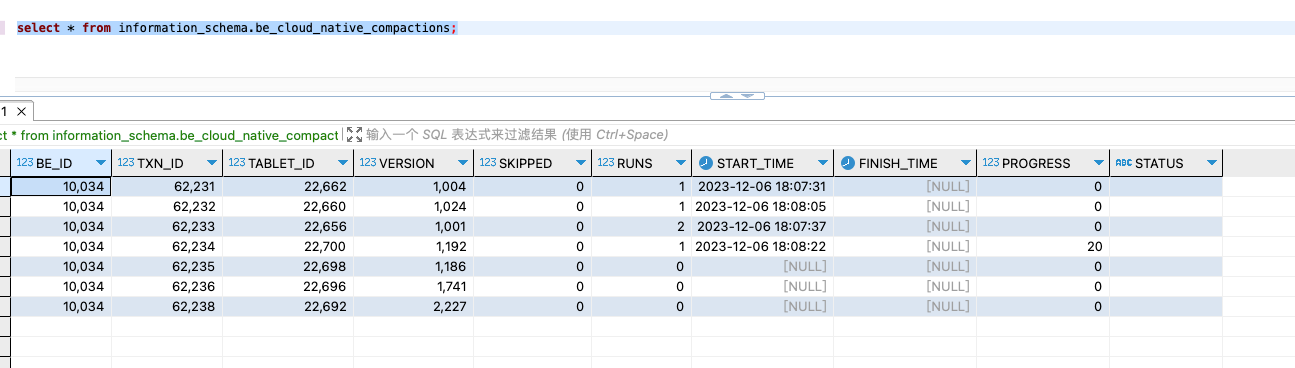The image size is (1295, 368).
Task: Select VERSION cell 1,004
Action: point(413,186)
